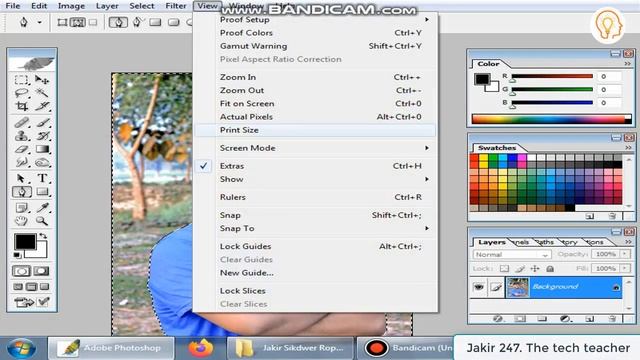Viewport: 640px width, 360px height.
Task: Open the Normal blend mode dropdown
Action: tap(512, 254)
